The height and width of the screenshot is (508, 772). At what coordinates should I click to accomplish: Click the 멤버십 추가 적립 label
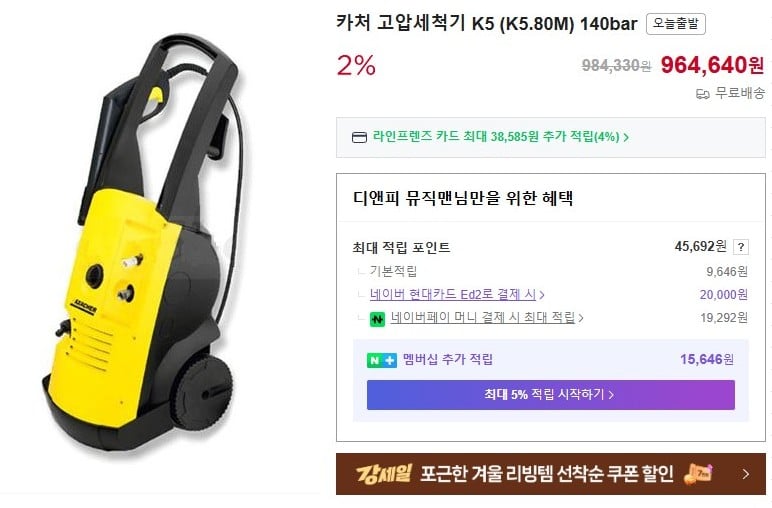[x=448, y=359]
